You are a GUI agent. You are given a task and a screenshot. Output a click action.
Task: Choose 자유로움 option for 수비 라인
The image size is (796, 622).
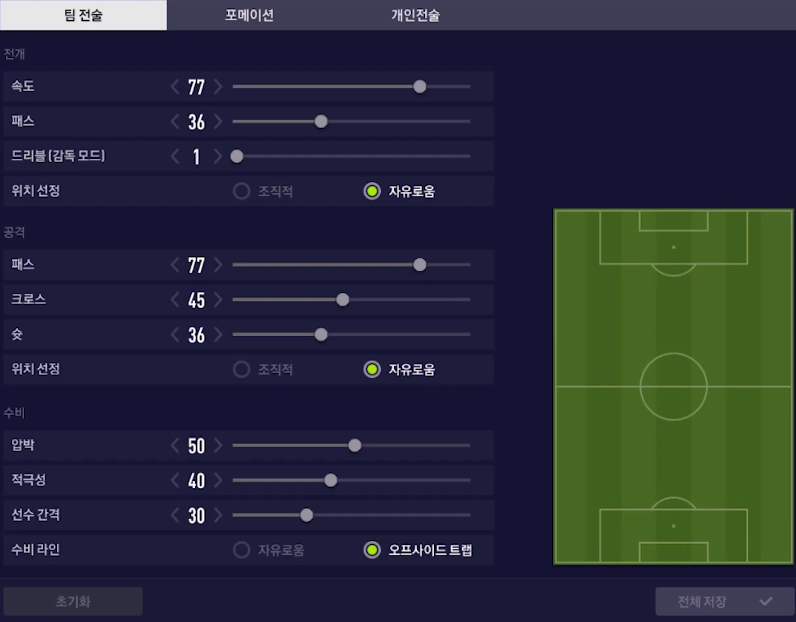tap(241, 549)
